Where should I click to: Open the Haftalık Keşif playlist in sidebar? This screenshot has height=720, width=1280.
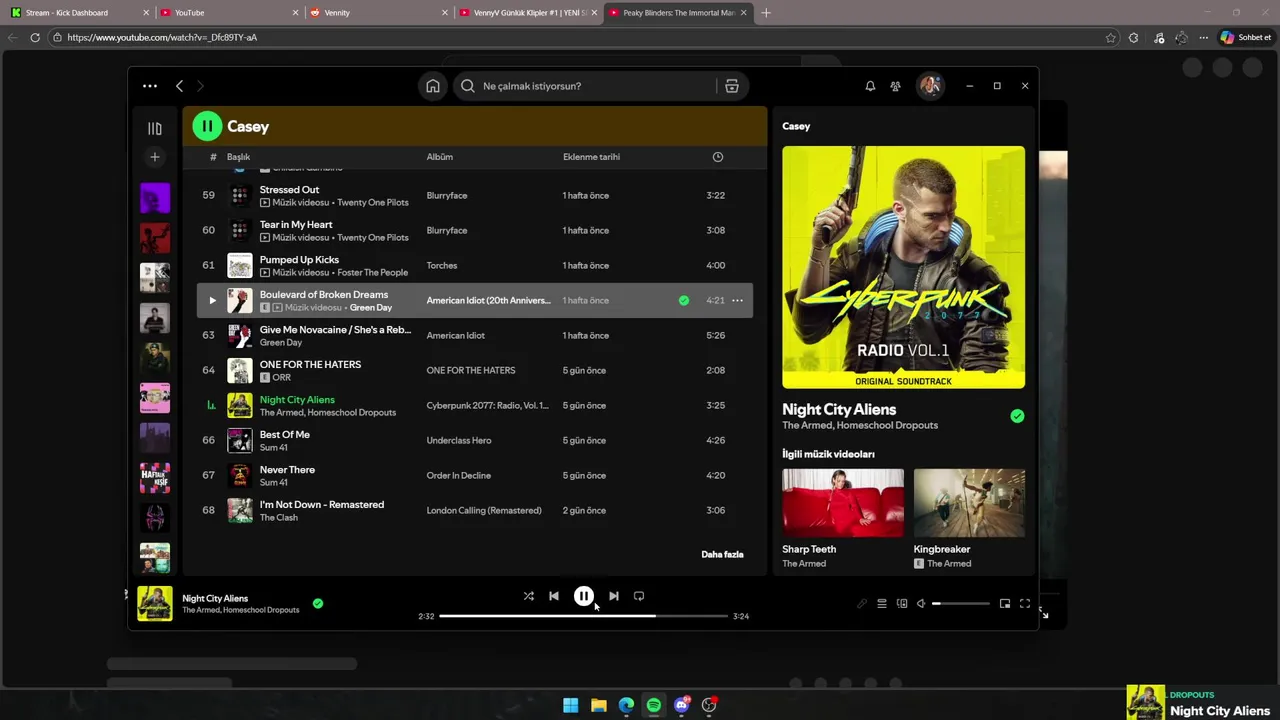click(155, 478)
